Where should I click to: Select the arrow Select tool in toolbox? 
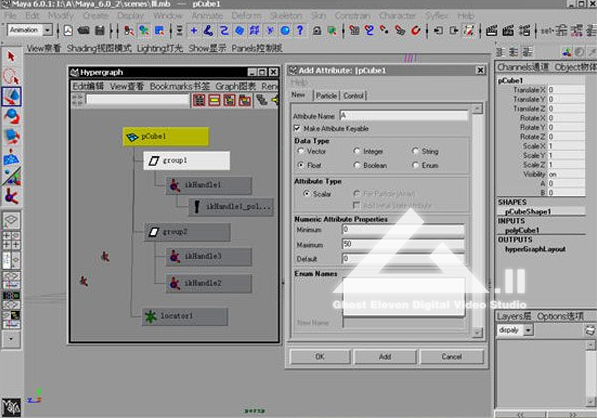tap(11, 57)
